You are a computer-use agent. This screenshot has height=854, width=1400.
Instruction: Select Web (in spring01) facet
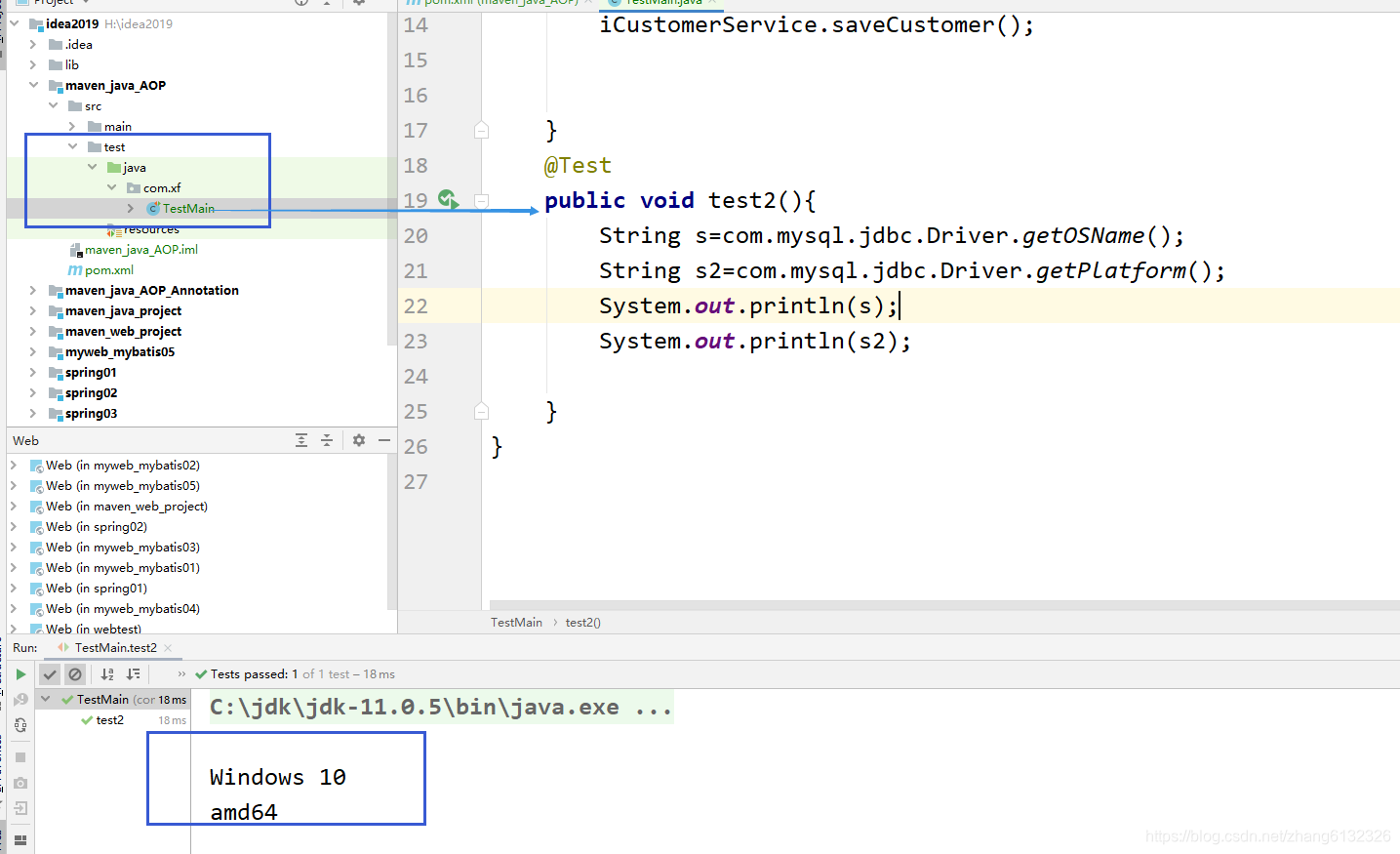click(96, 589)
